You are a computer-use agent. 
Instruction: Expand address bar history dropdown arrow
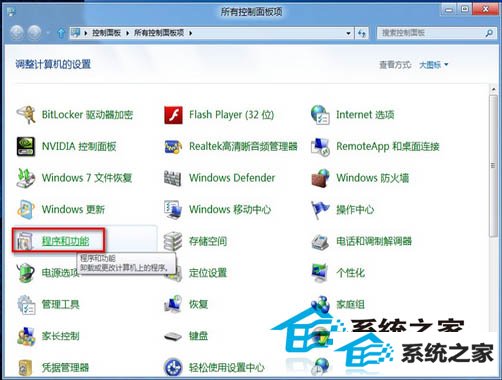tap(348, 33)
